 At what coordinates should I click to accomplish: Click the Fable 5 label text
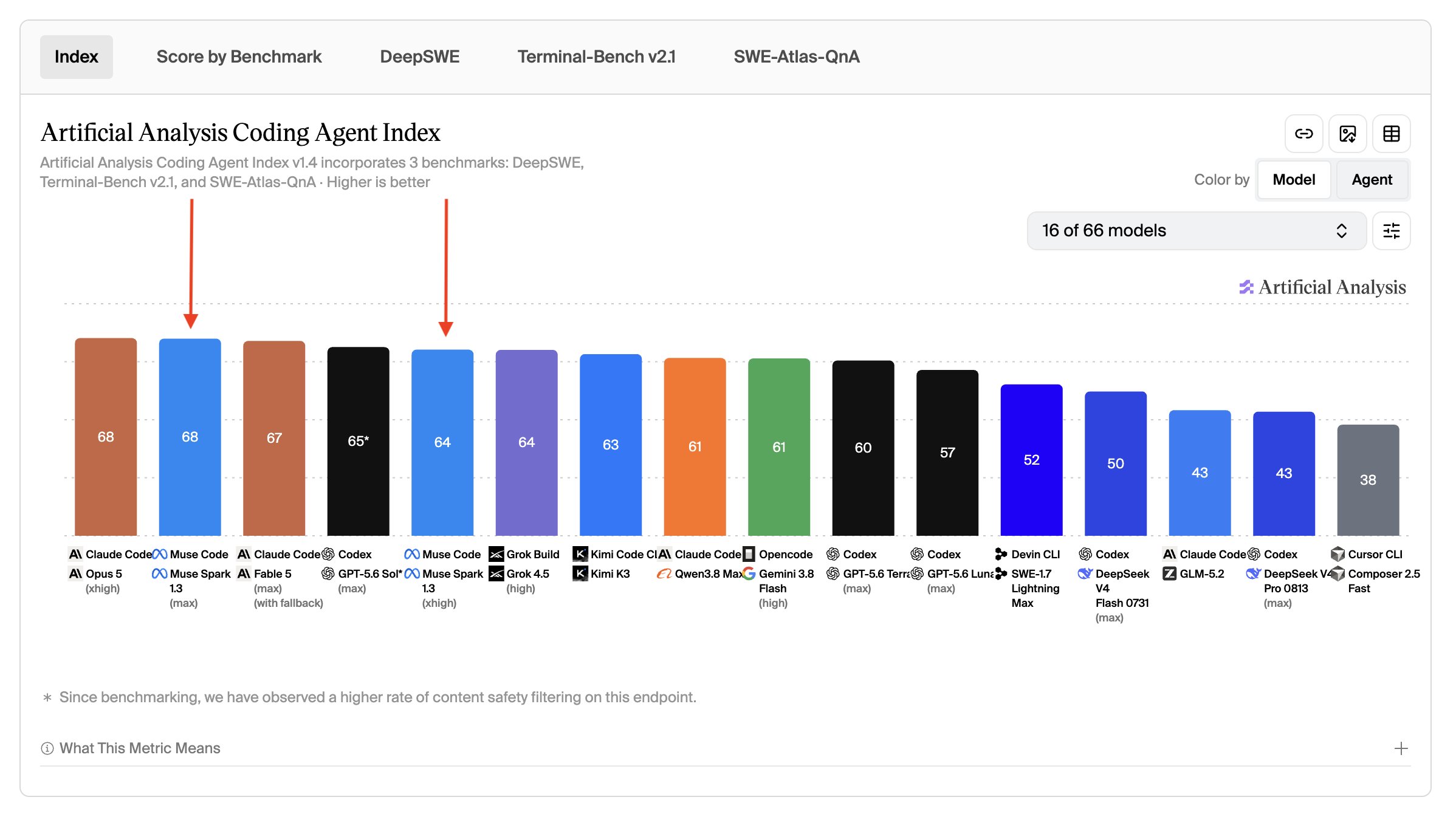[x=272, y=573]
